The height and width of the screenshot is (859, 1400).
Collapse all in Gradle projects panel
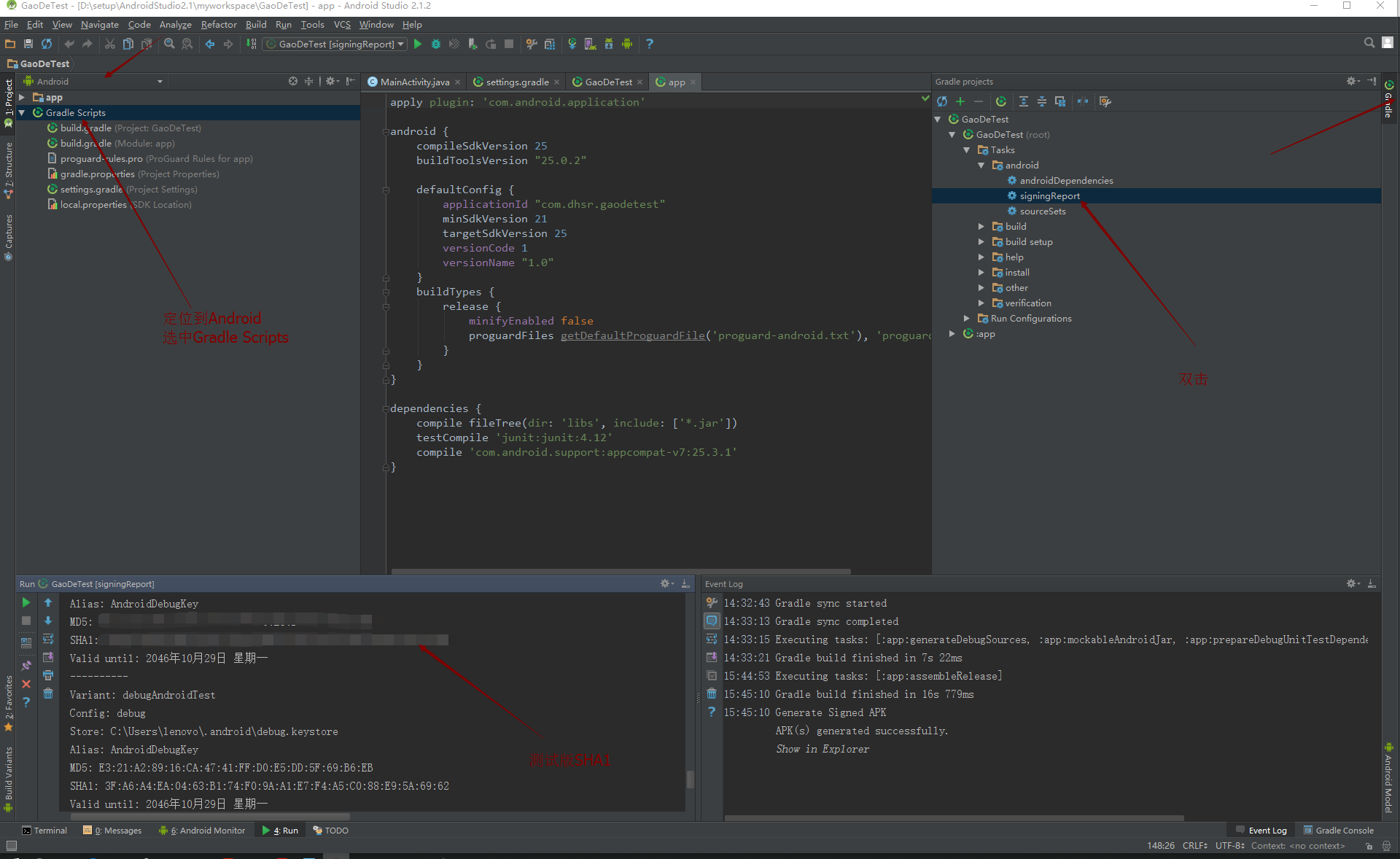pos(1042,101)
